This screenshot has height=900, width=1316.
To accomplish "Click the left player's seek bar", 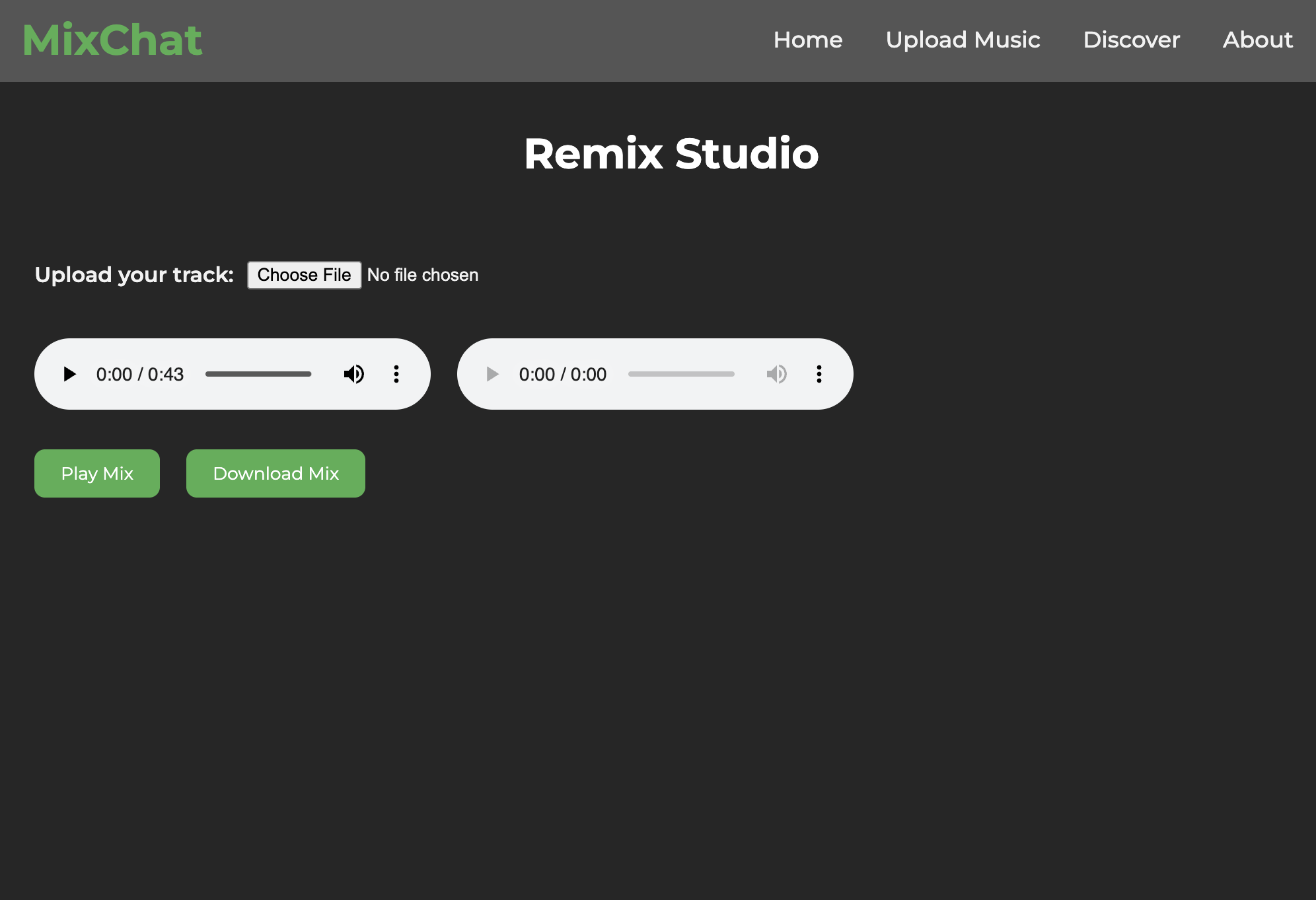I will (258, 374).
